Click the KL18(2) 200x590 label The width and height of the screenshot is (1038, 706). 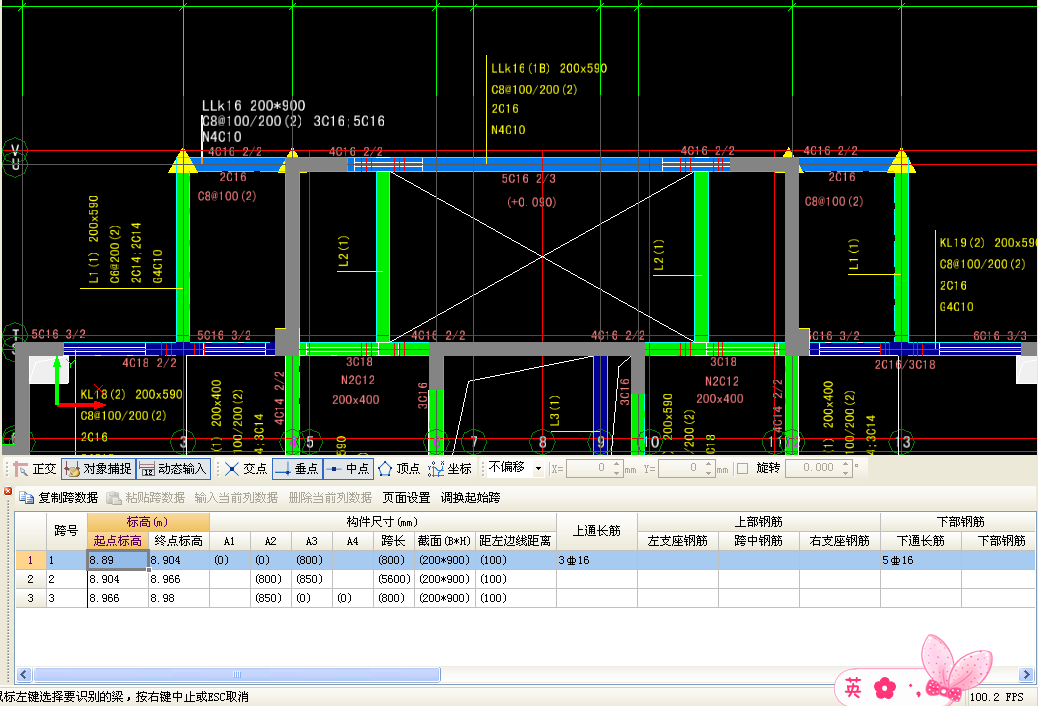[x=131, y=395]
